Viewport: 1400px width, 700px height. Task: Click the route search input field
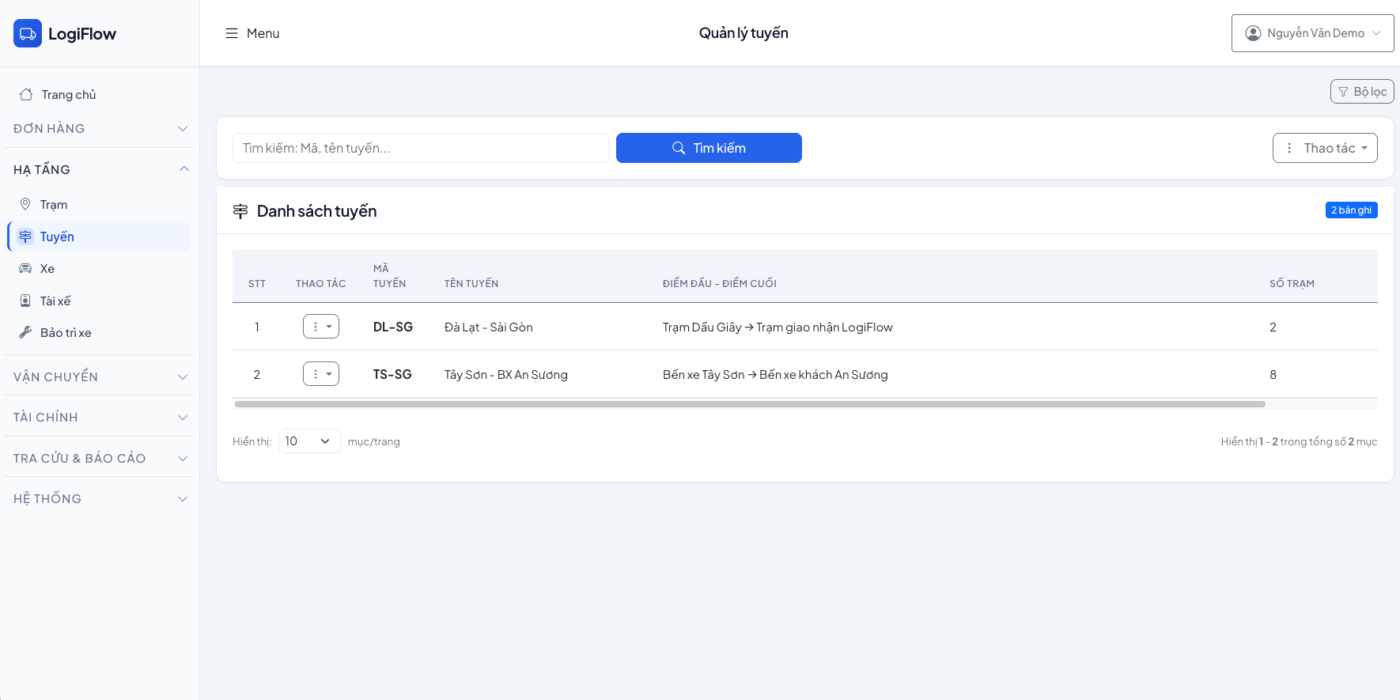point(420,148)
